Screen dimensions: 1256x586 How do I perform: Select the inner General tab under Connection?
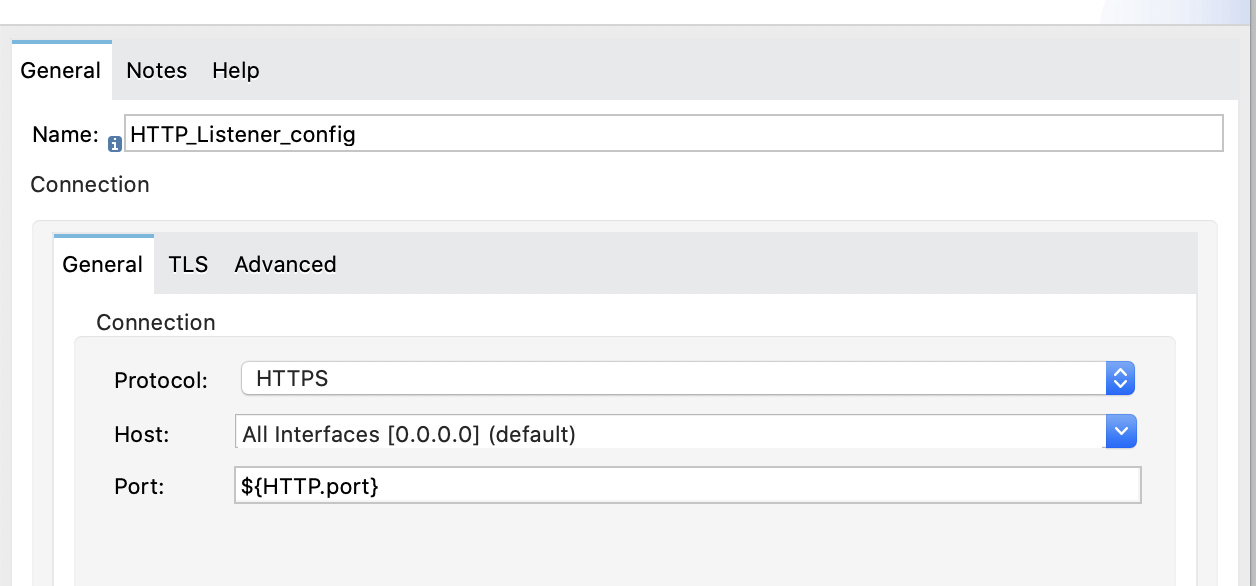pos(103,264)
